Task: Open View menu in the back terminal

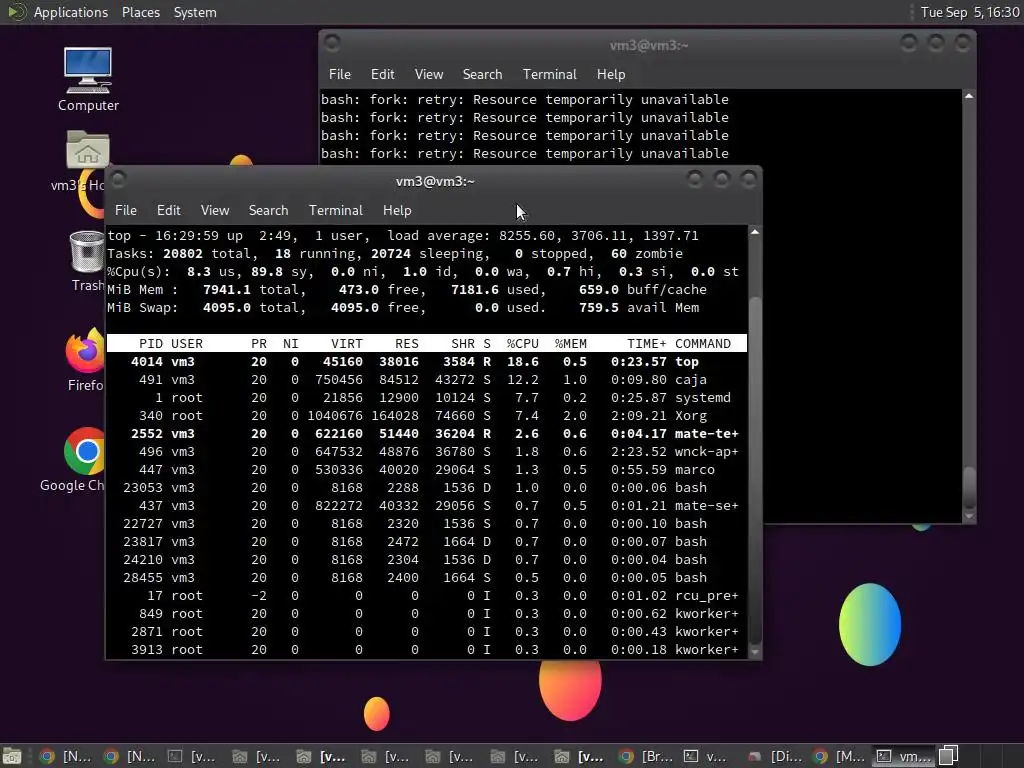Action: click(429, 74)
